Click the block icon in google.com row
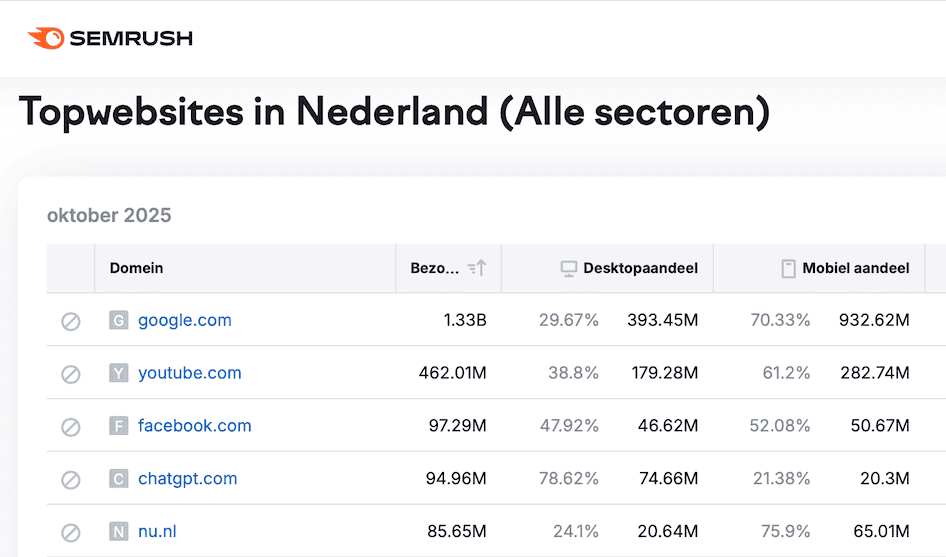The image size is (946, 557). [71, 322]
